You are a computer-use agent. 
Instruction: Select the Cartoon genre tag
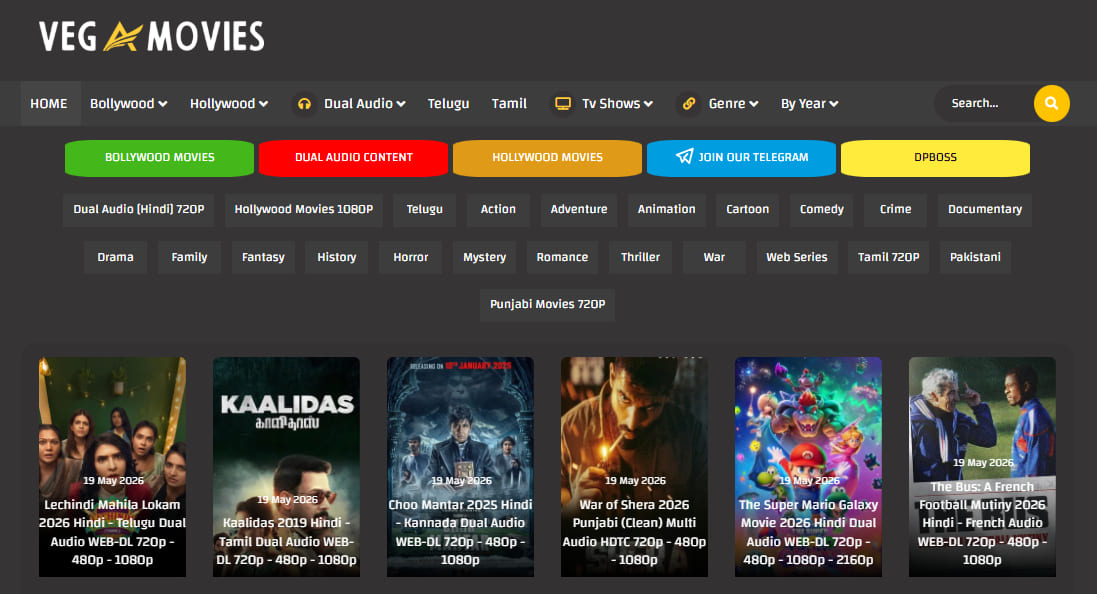(x=747, y=210)
